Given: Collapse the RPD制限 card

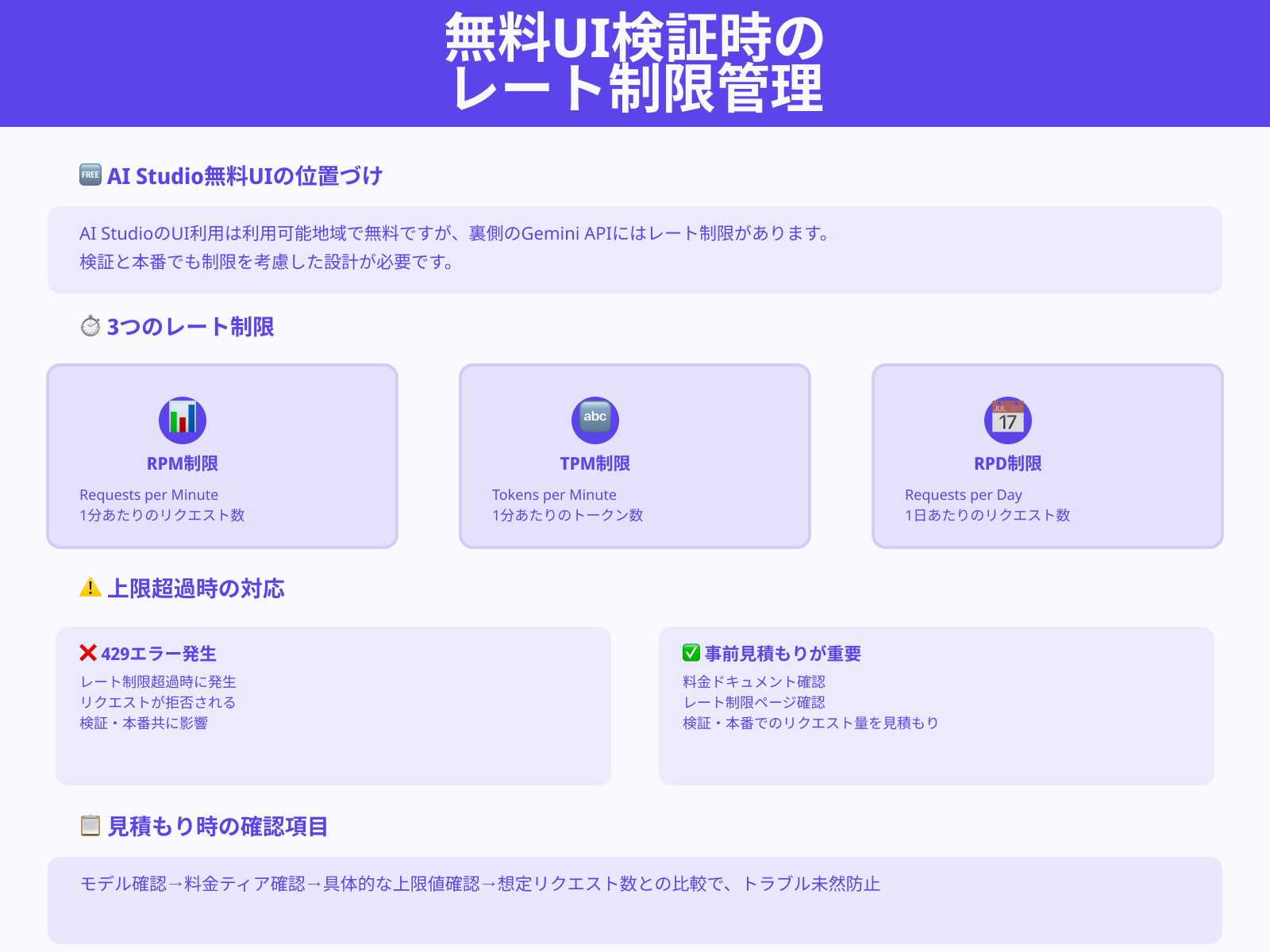Looking at the screenshot, I should pyautogui.click(x=1047, y=456).
